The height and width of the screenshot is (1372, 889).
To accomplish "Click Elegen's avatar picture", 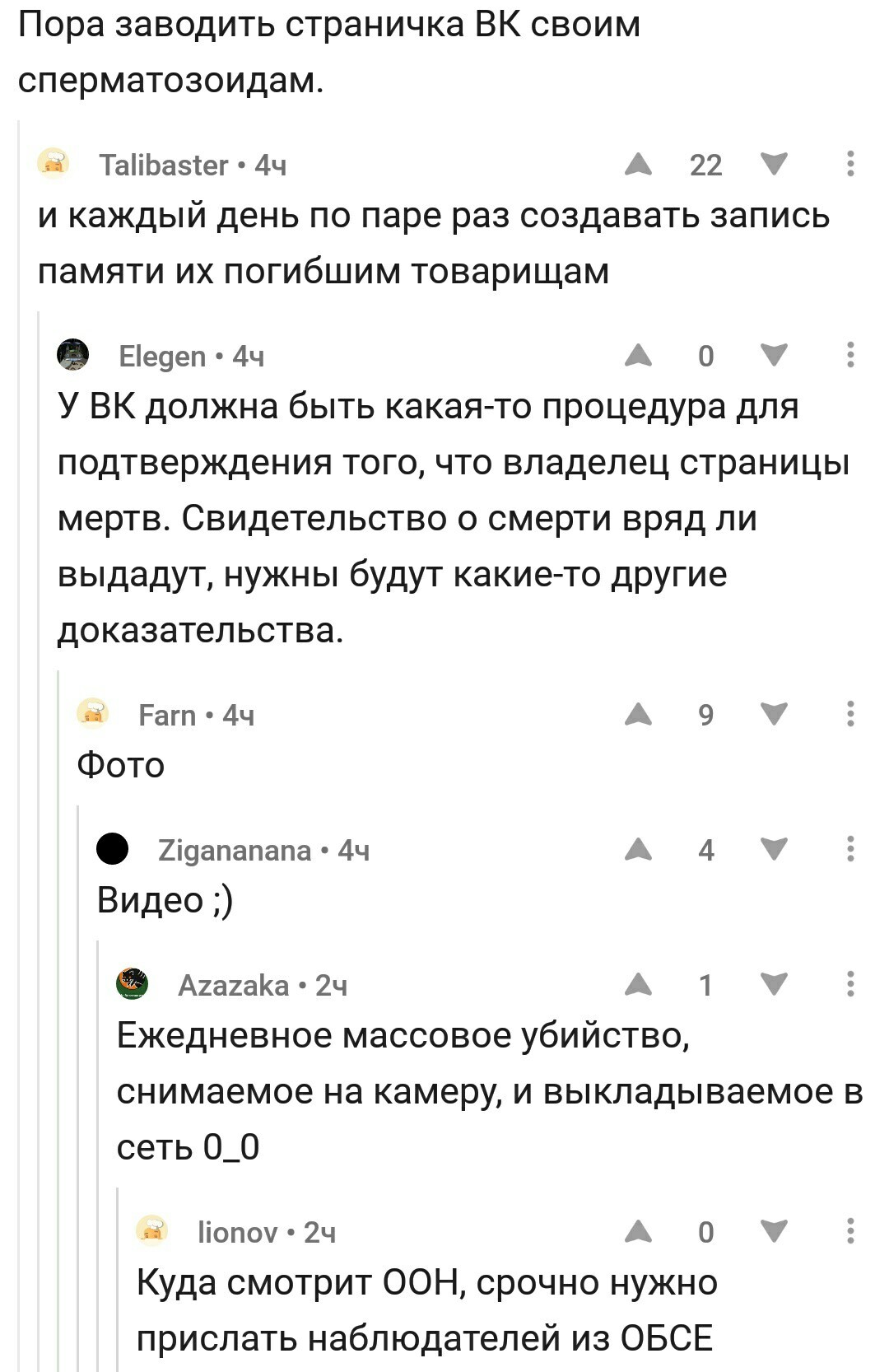I will pyautogui.click(x=72, y=355).
